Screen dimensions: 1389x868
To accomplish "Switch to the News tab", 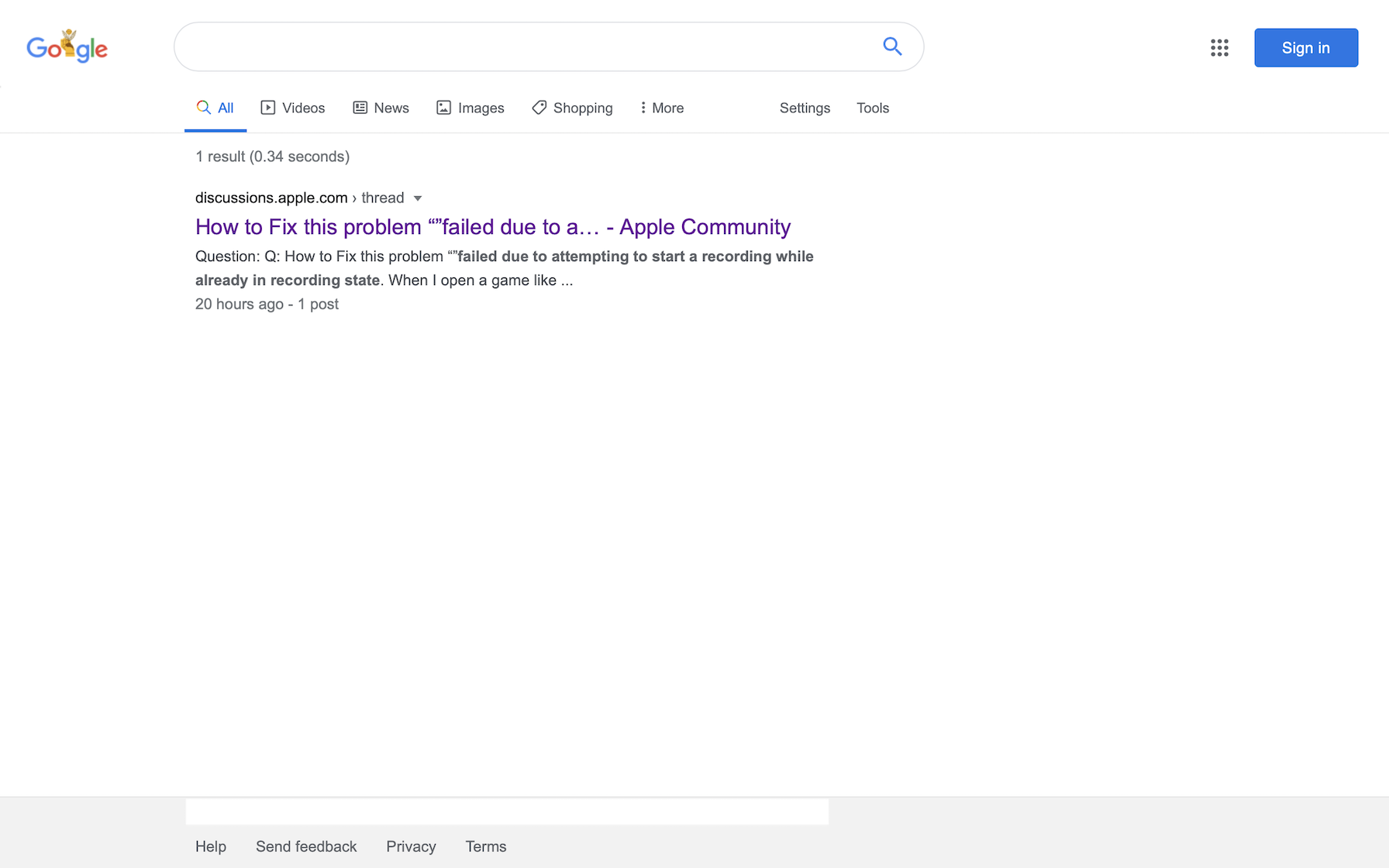I will tap(381, 108).
